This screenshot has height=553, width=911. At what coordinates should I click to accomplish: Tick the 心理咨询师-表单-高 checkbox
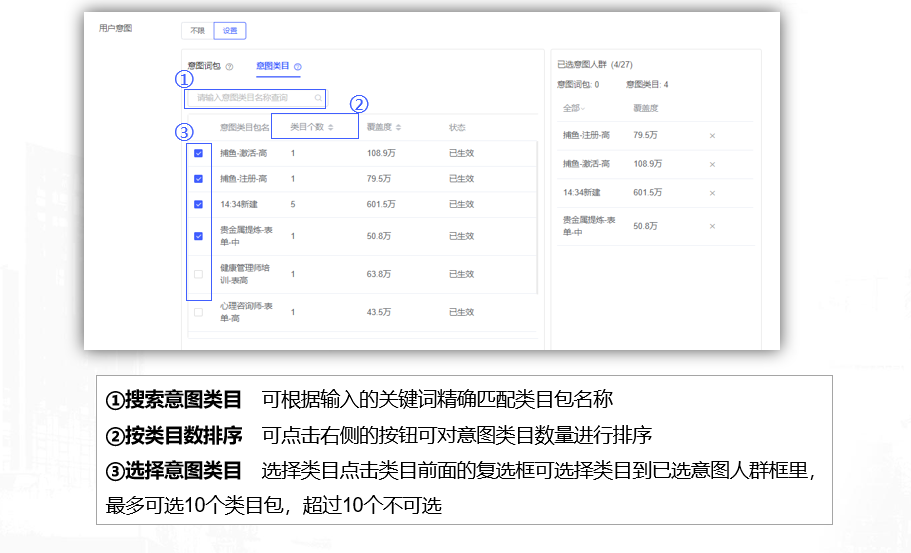(x=198, y=312)
